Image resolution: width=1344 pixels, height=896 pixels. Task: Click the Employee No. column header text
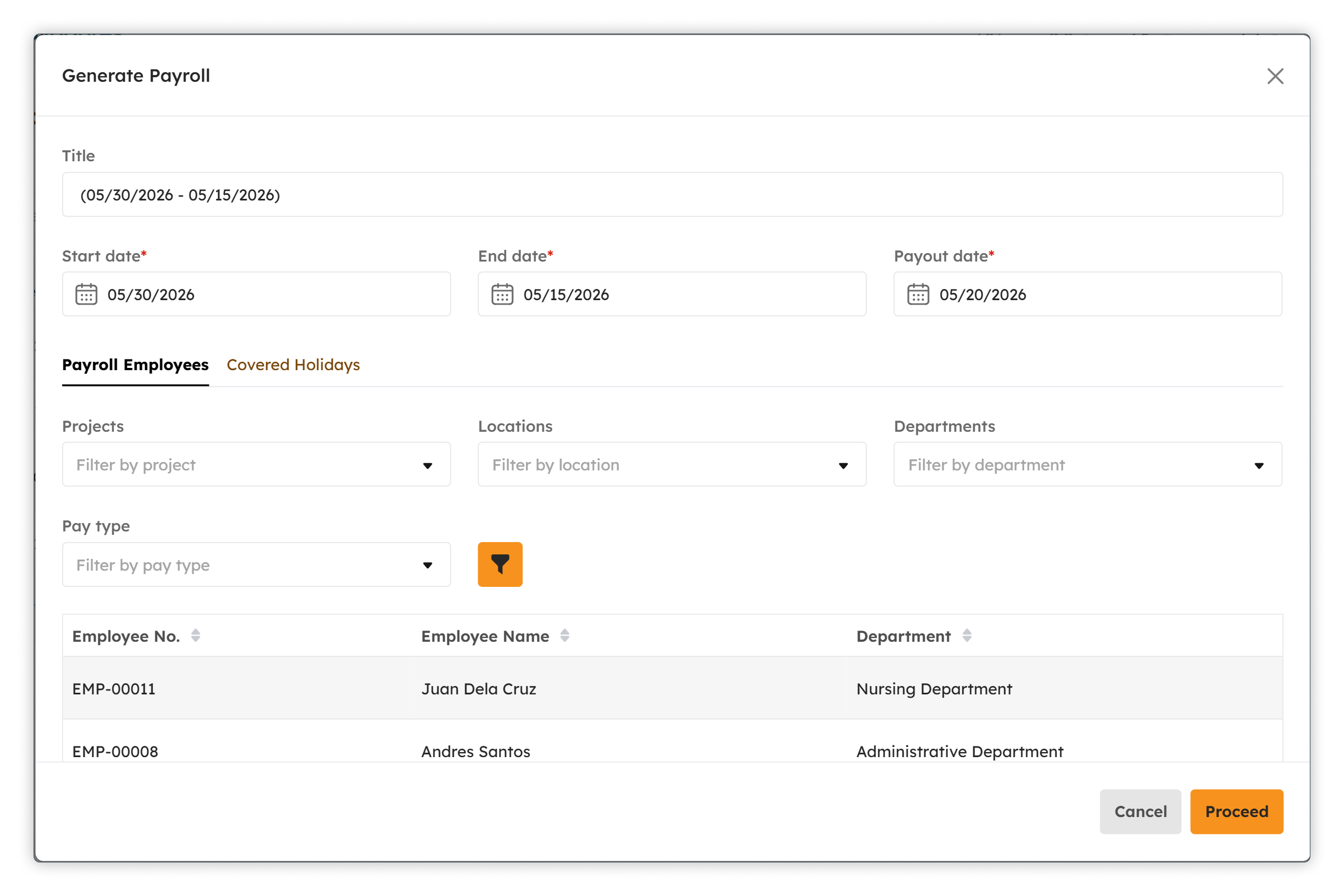(127, 636)
